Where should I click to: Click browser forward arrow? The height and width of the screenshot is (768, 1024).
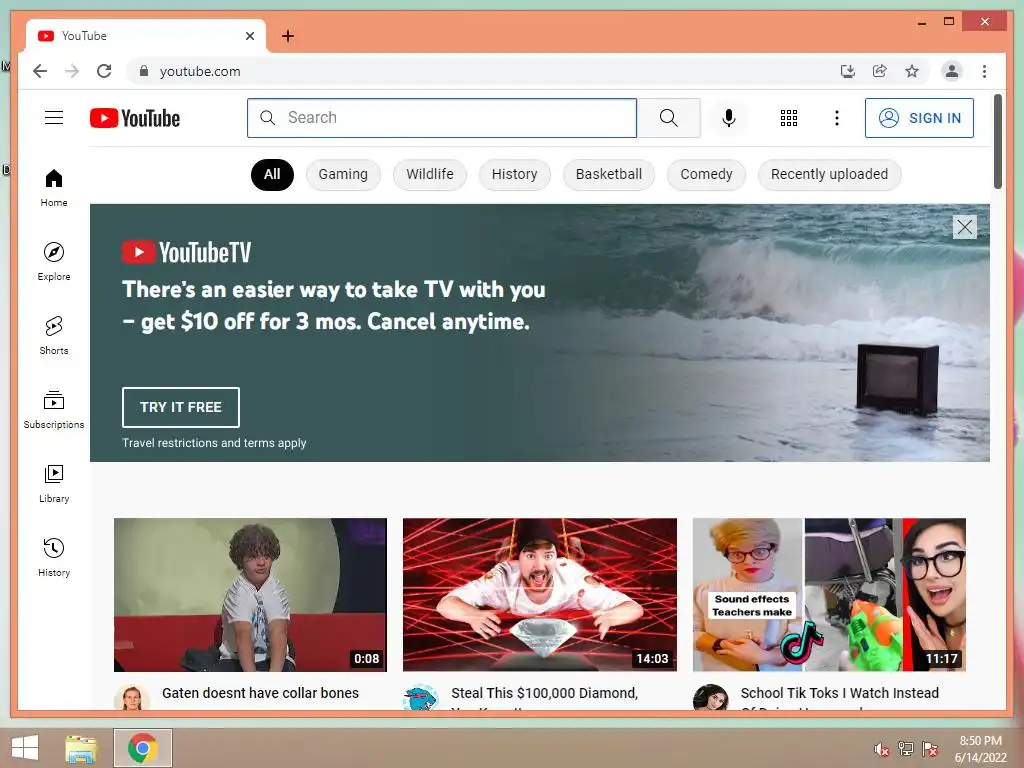click(72, 71)
